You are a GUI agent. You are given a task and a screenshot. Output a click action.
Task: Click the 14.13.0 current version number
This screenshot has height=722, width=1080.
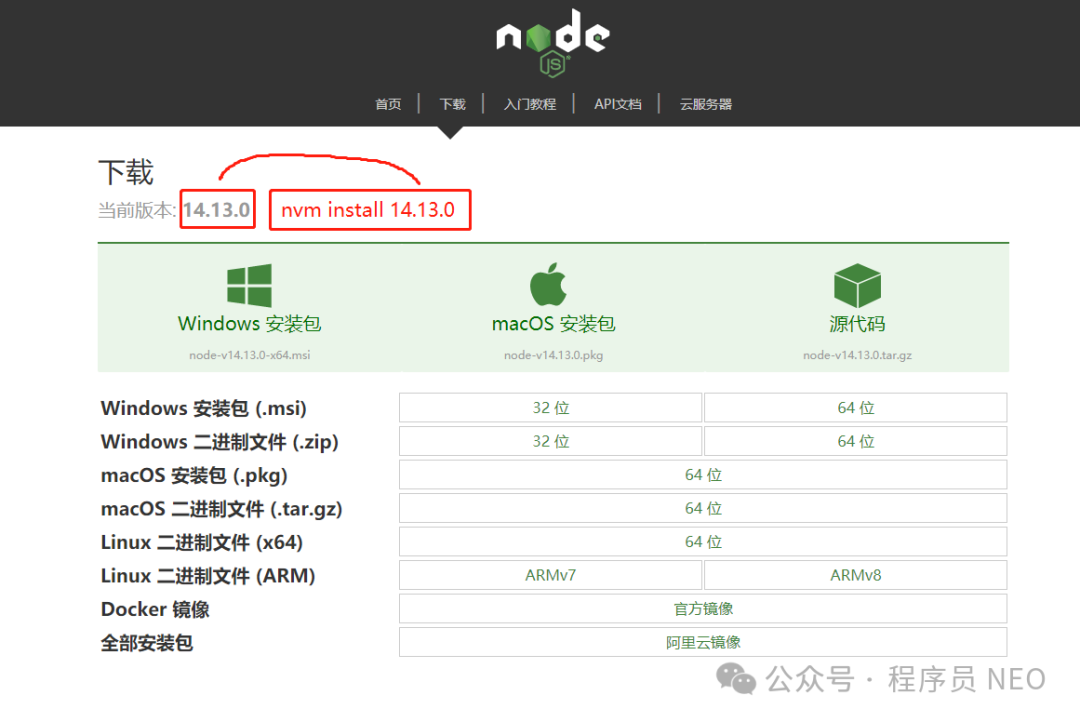tap(217, 209)
